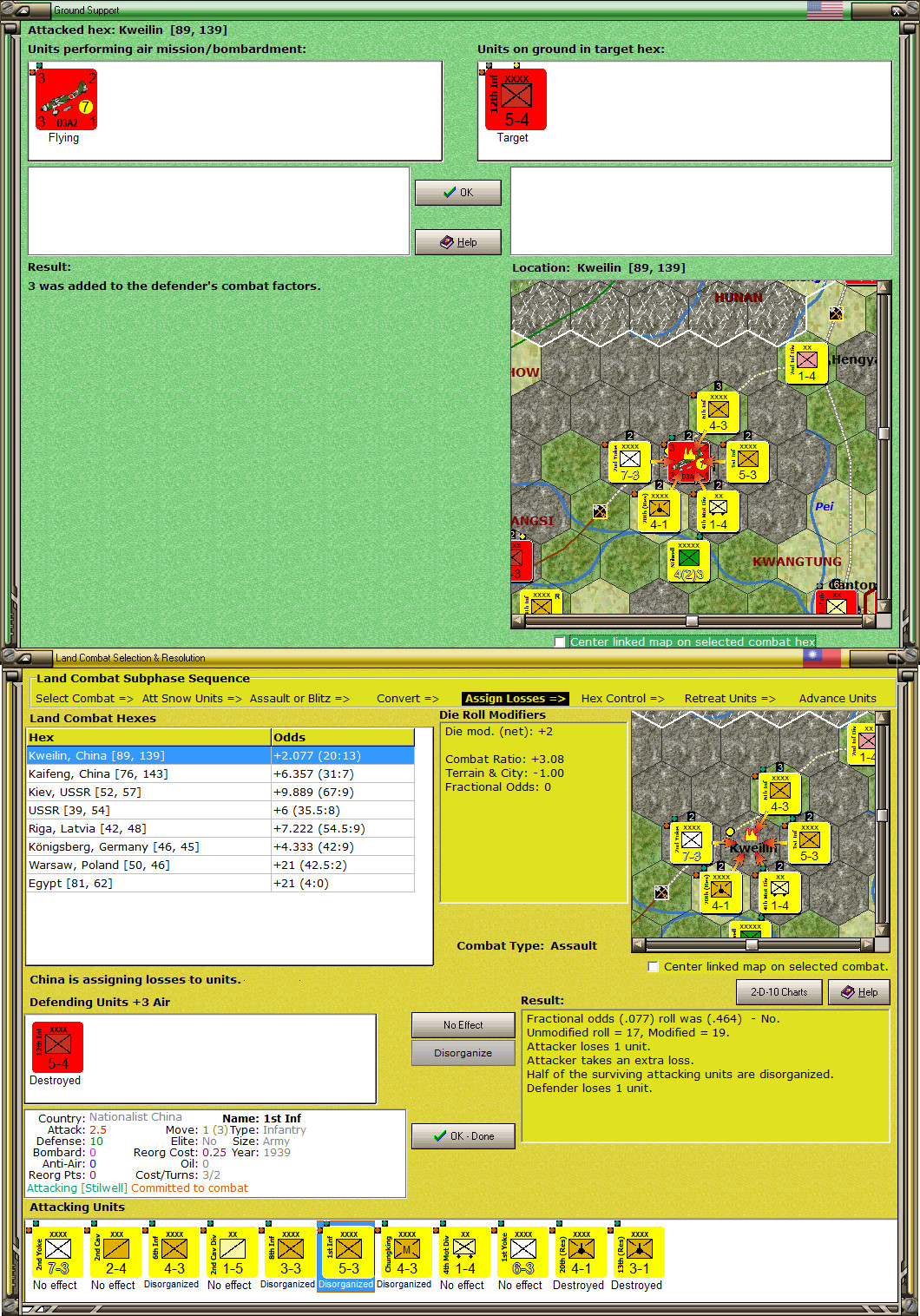Go to Assault or Blitz subphase
Image resolution: width=920 pixels, height=1316 pixels.
click(x=299, y=698)
